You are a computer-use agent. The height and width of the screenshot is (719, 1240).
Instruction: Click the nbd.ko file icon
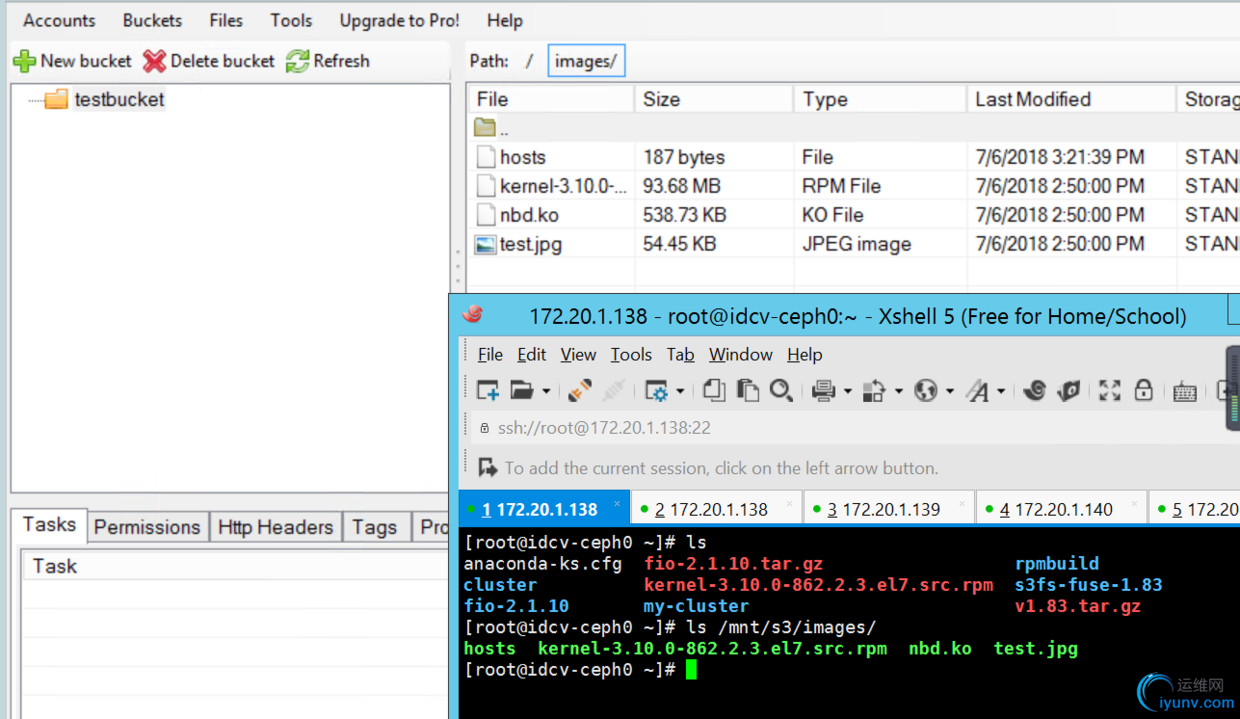[485, 215]
